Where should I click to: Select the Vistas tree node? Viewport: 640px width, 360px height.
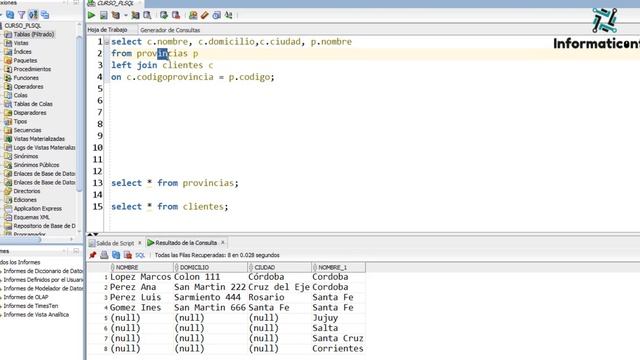(21, 43)
